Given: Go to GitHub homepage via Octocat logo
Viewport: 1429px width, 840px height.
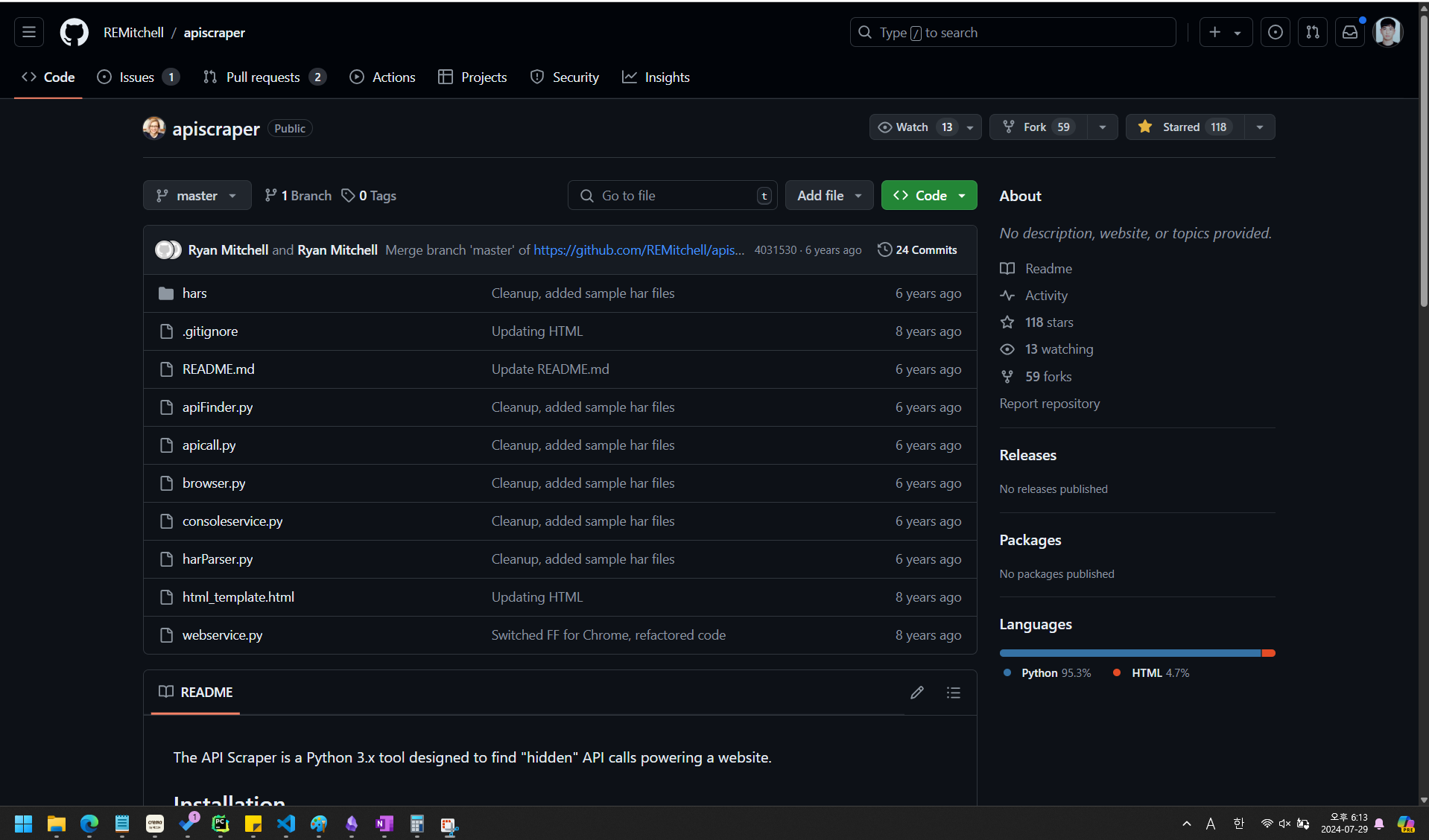Looking at the screenshot, I should [x=74, y=32].
